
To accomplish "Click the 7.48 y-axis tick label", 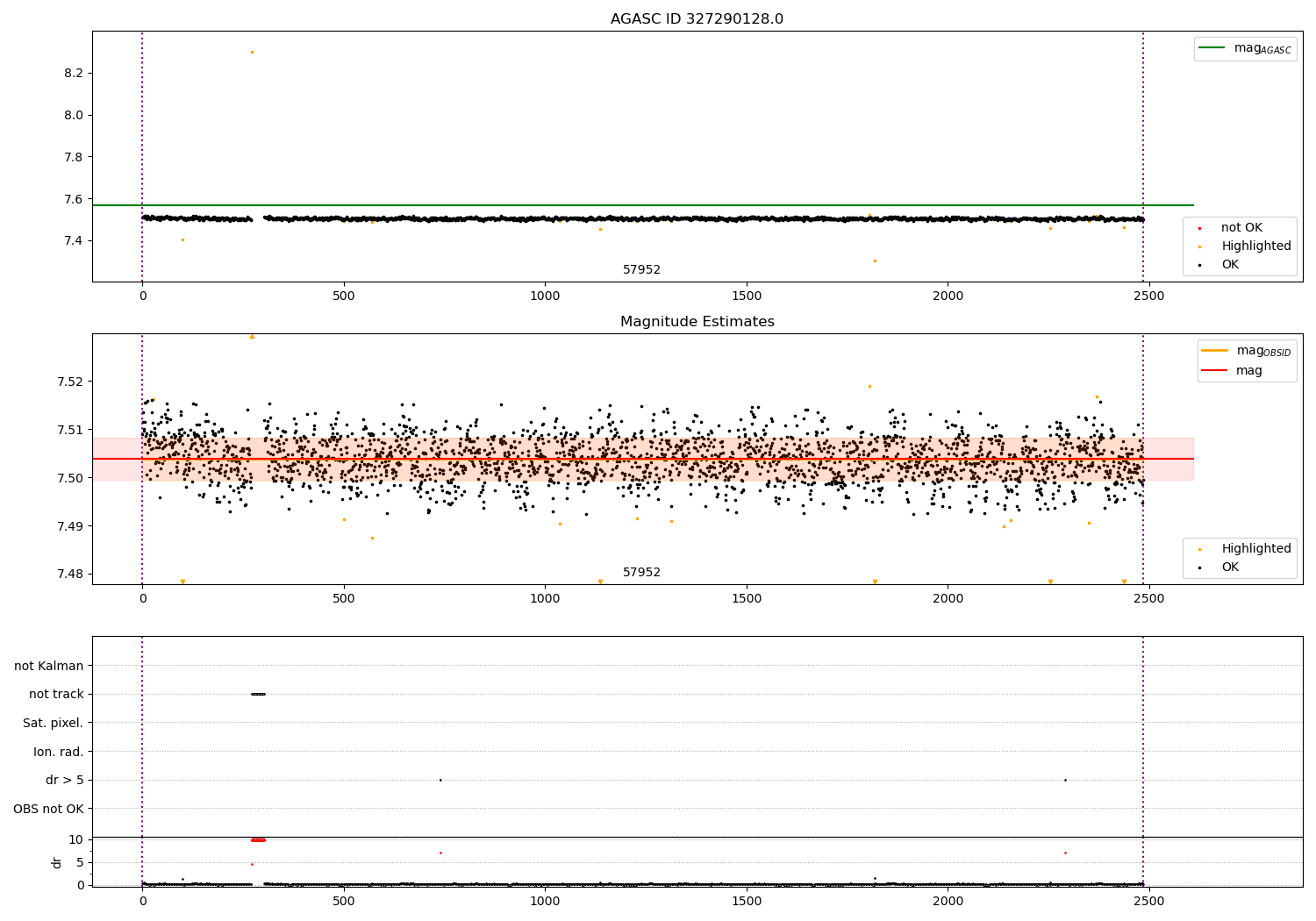I will (70, 575).
